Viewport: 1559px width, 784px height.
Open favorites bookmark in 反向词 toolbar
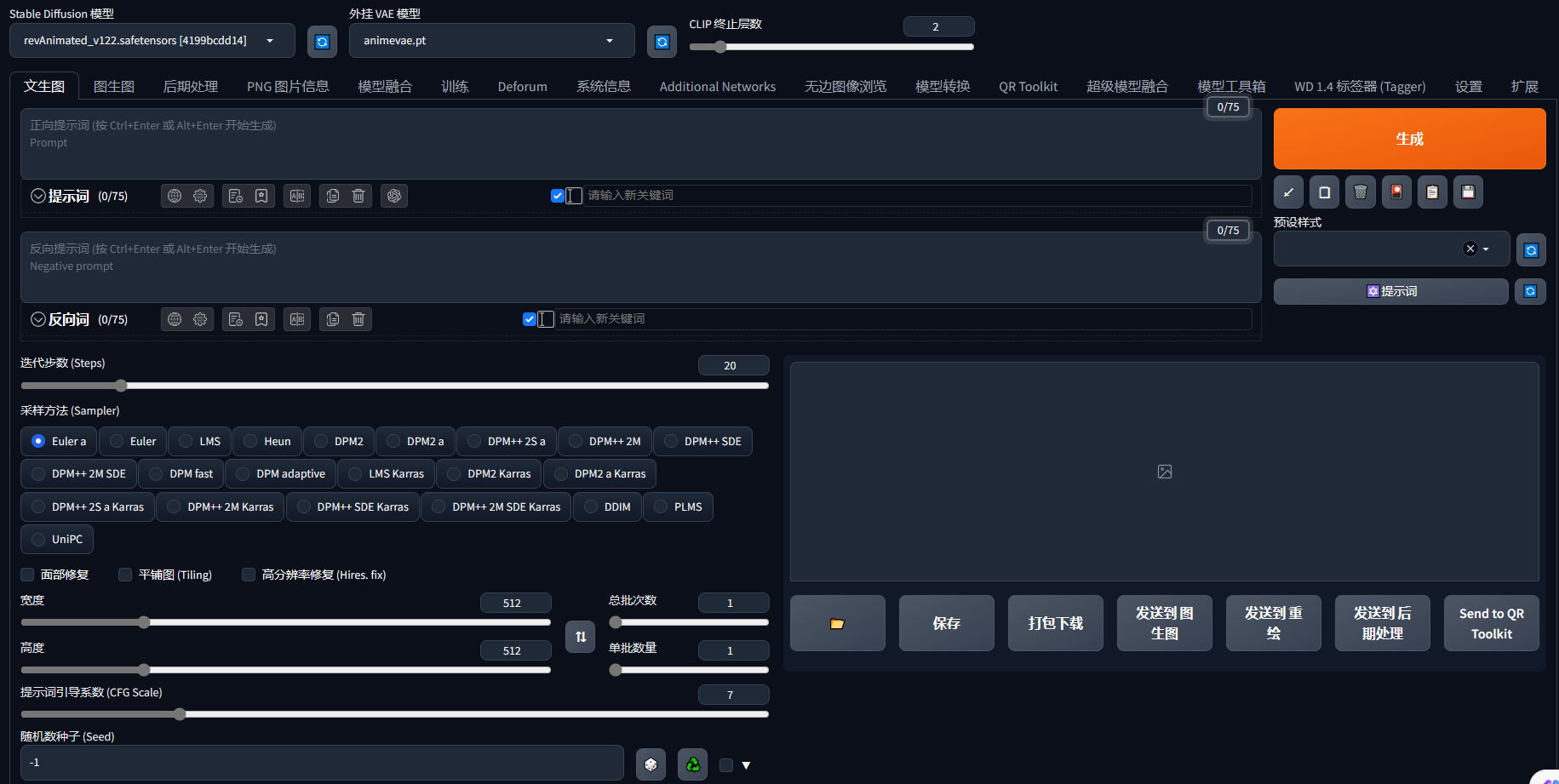(261, 319)
